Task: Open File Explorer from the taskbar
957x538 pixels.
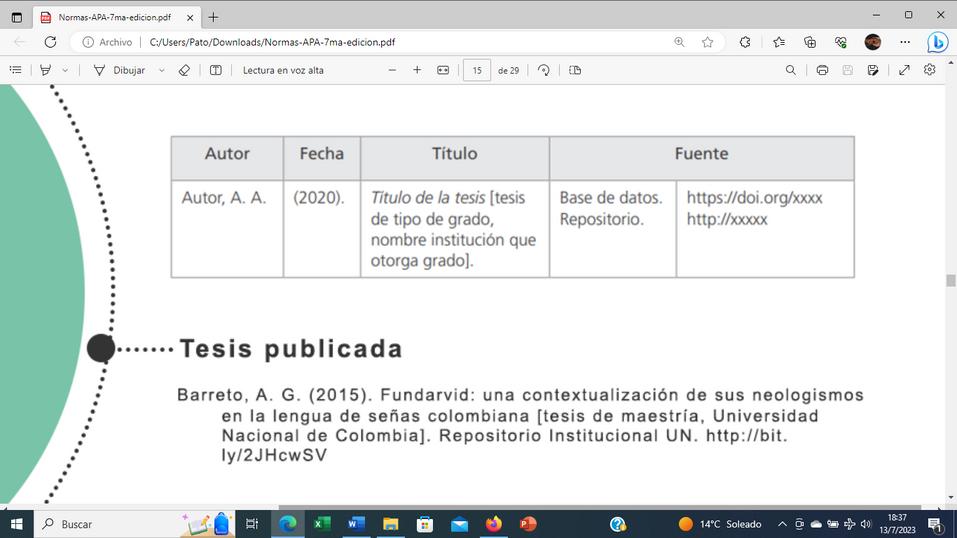Action: click(391, 524)
